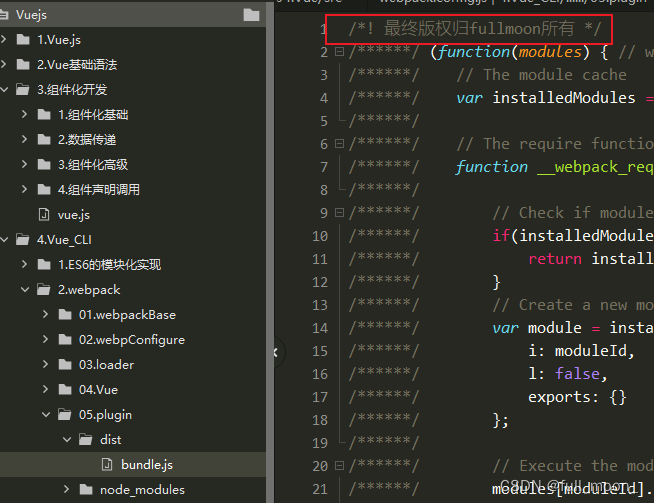Screen dimensions: 654x503
Task: Expand the 01.webpackBase folder arrow
Action: tap(45, 314)
